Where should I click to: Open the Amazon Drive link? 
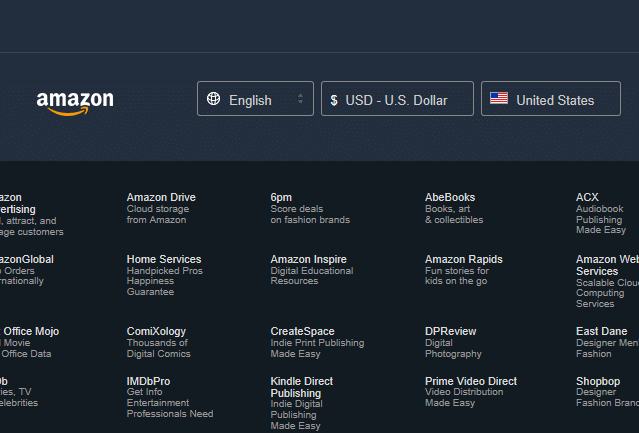tap(161, 198)
